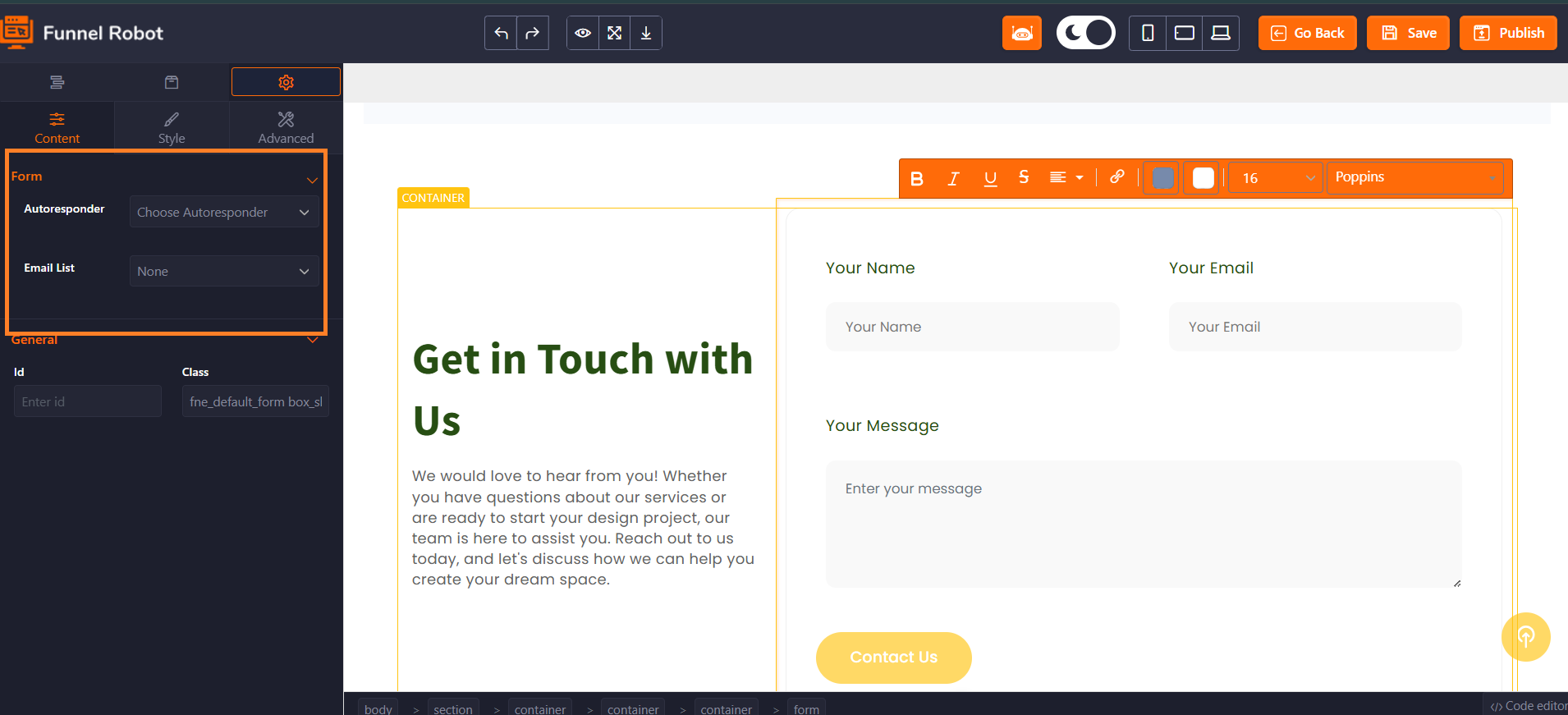Click the Your Email input field
Screen dimensions: 1568x715
coord(1315,327)
